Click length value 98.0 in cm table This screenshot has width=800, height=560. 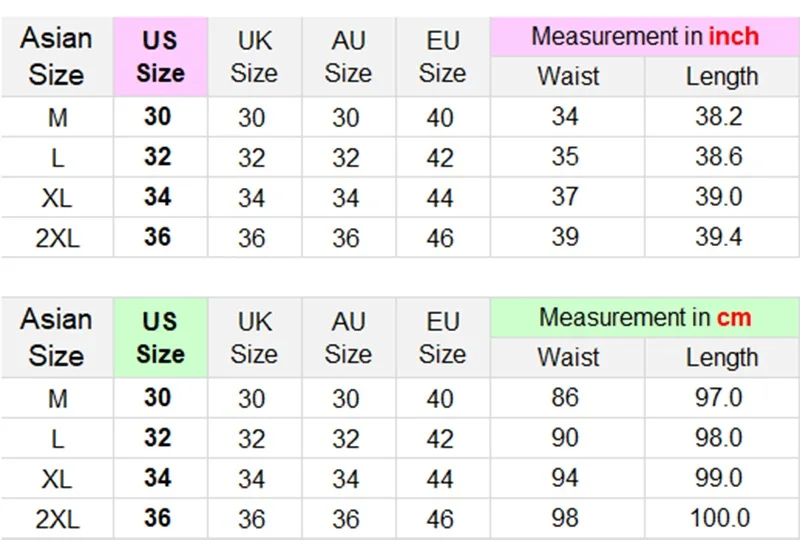point(718,438)
